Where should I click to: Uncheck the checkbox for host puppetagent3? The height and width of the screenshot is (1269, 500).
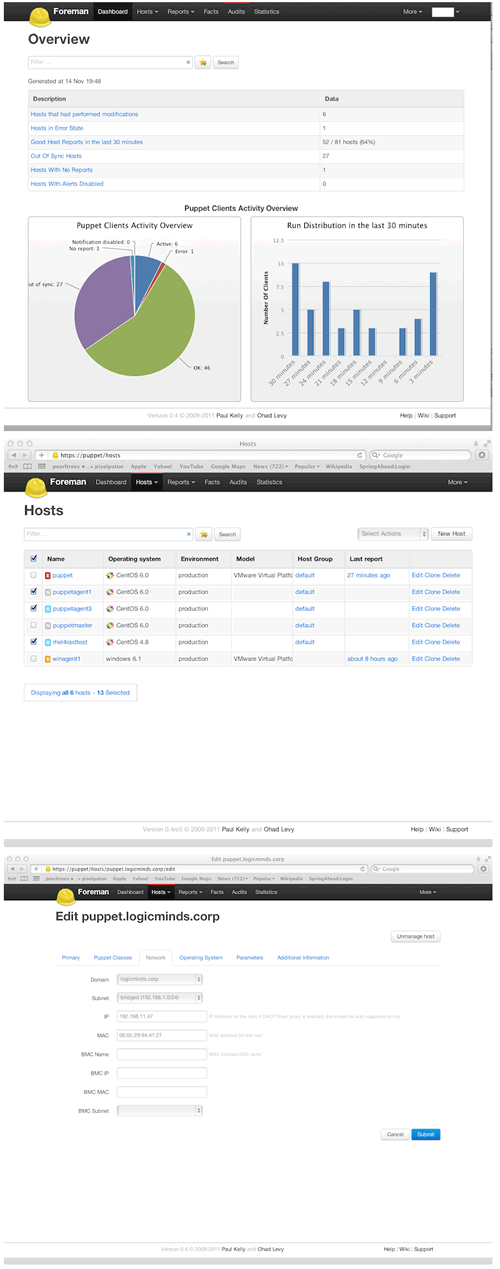click(x=34, y=609)
